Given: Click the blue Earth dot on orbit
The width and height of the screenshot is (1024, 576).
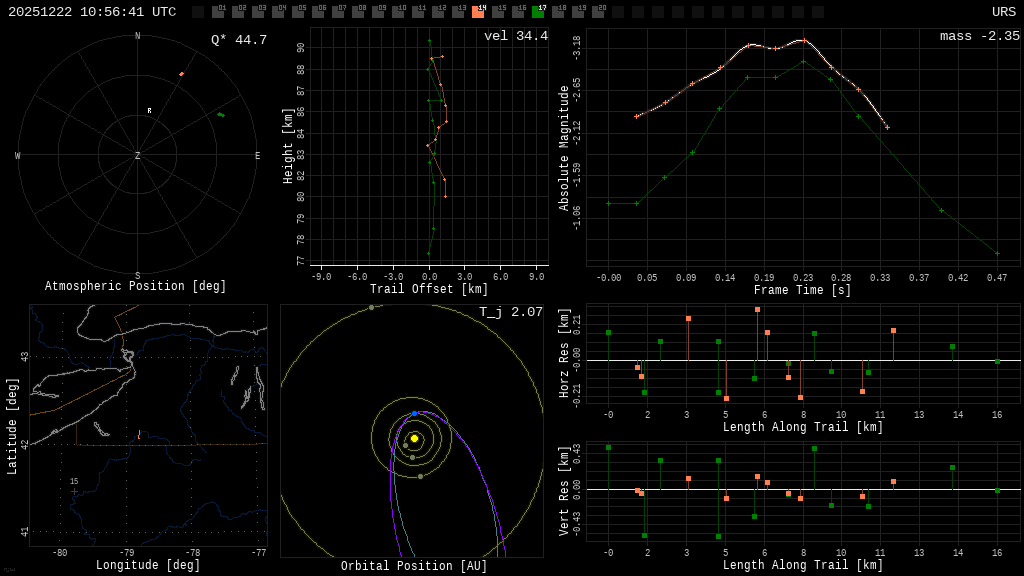Looking at the screenshot, I should point(415,413).
